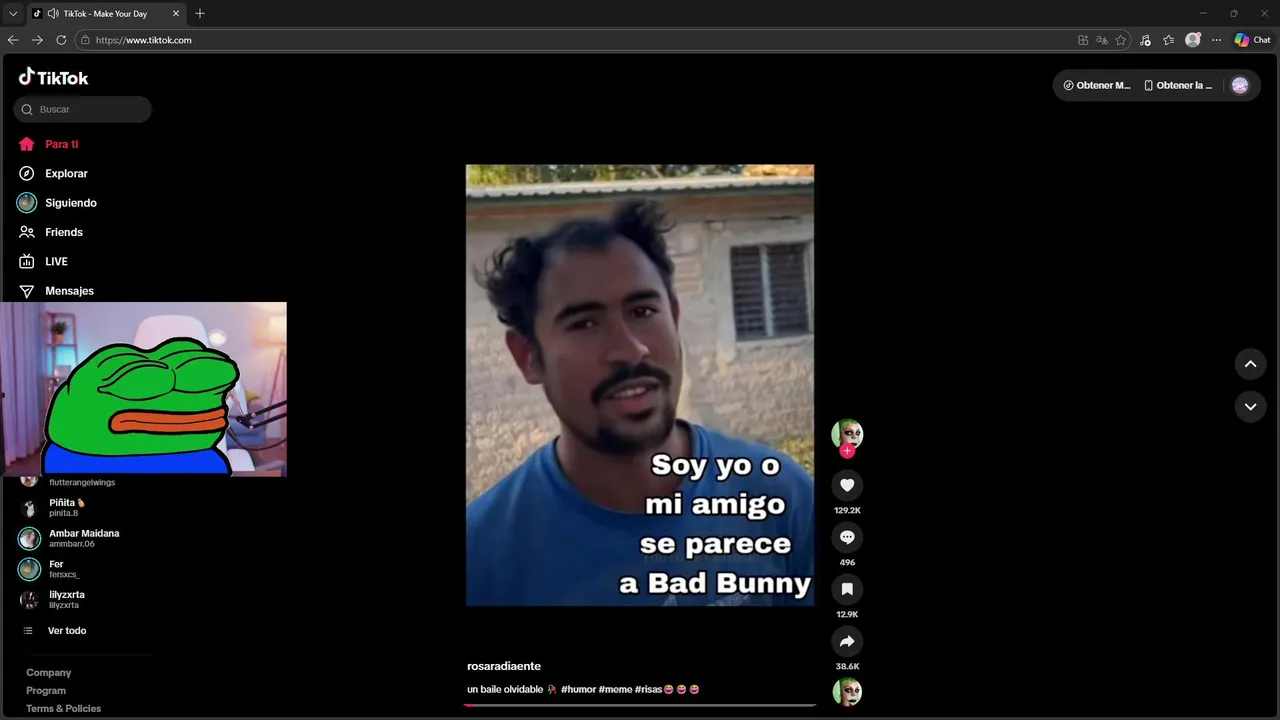This screenshot has width=1280, height=720.
Task: Open the Friends section
Action: point(63,232)
